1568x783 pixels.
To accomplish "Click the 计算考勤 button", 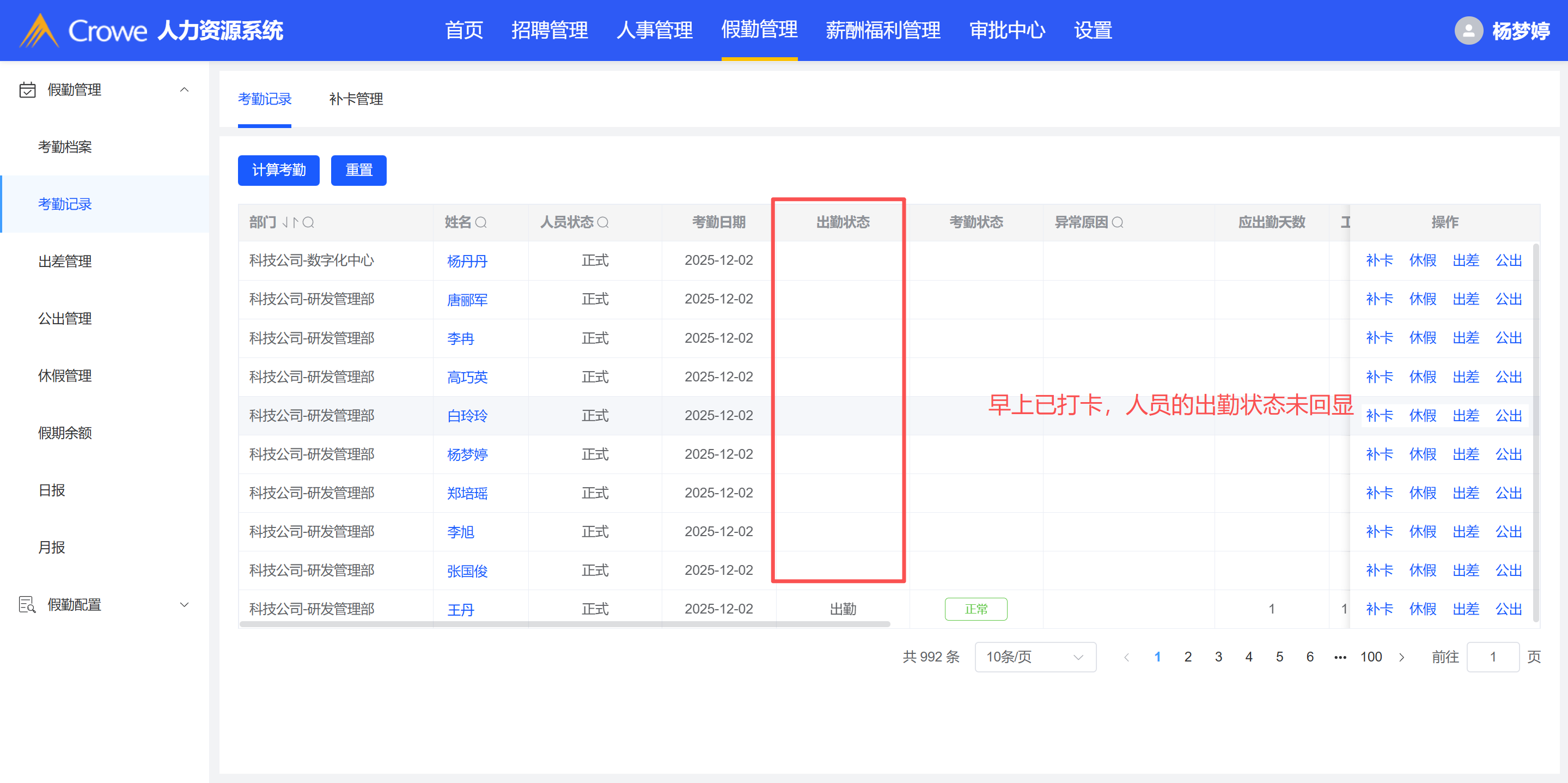I will coord(278,170).
